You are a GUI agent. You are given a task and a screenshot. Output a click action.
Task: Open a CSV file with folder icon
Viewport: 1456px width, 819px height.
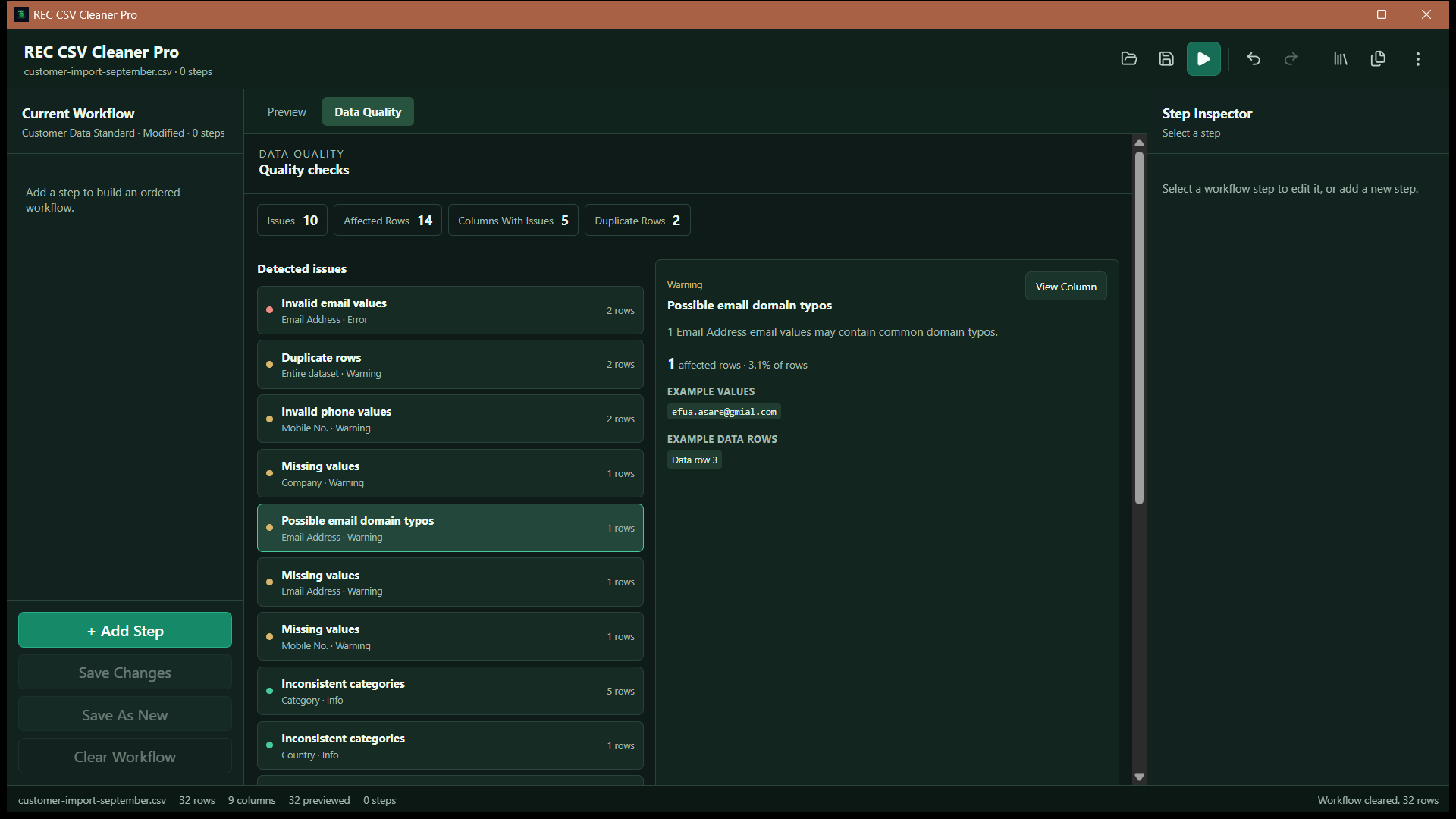[1129, 59]
